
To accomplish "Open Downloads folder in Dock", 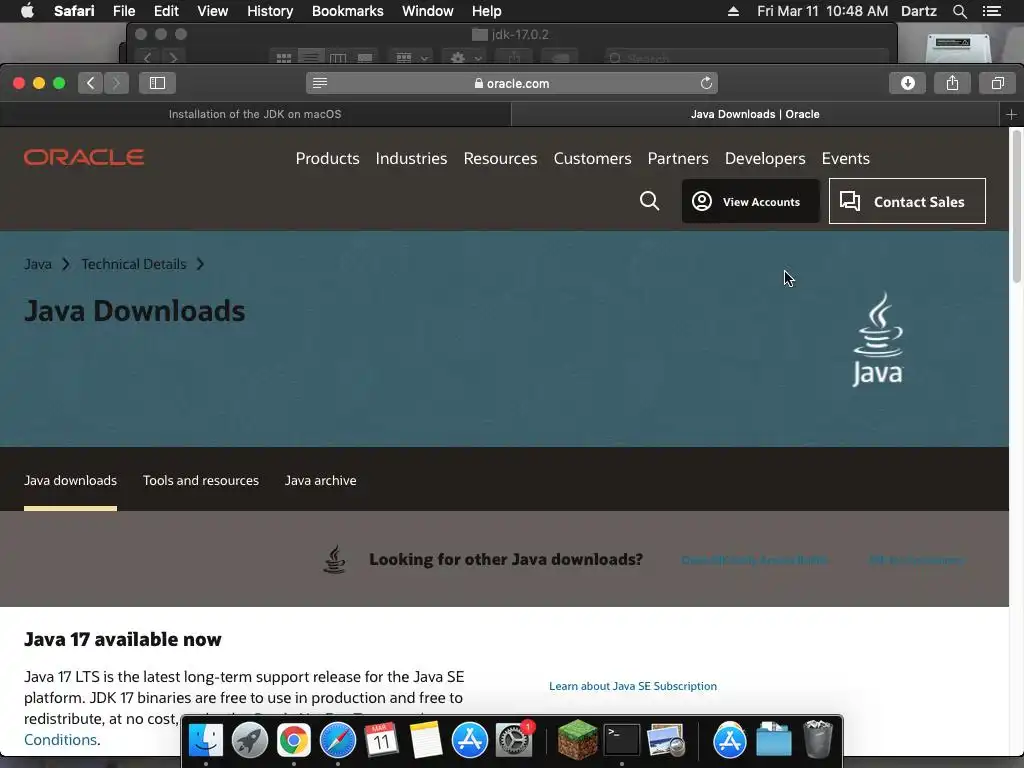I will (x=774, y=741).
